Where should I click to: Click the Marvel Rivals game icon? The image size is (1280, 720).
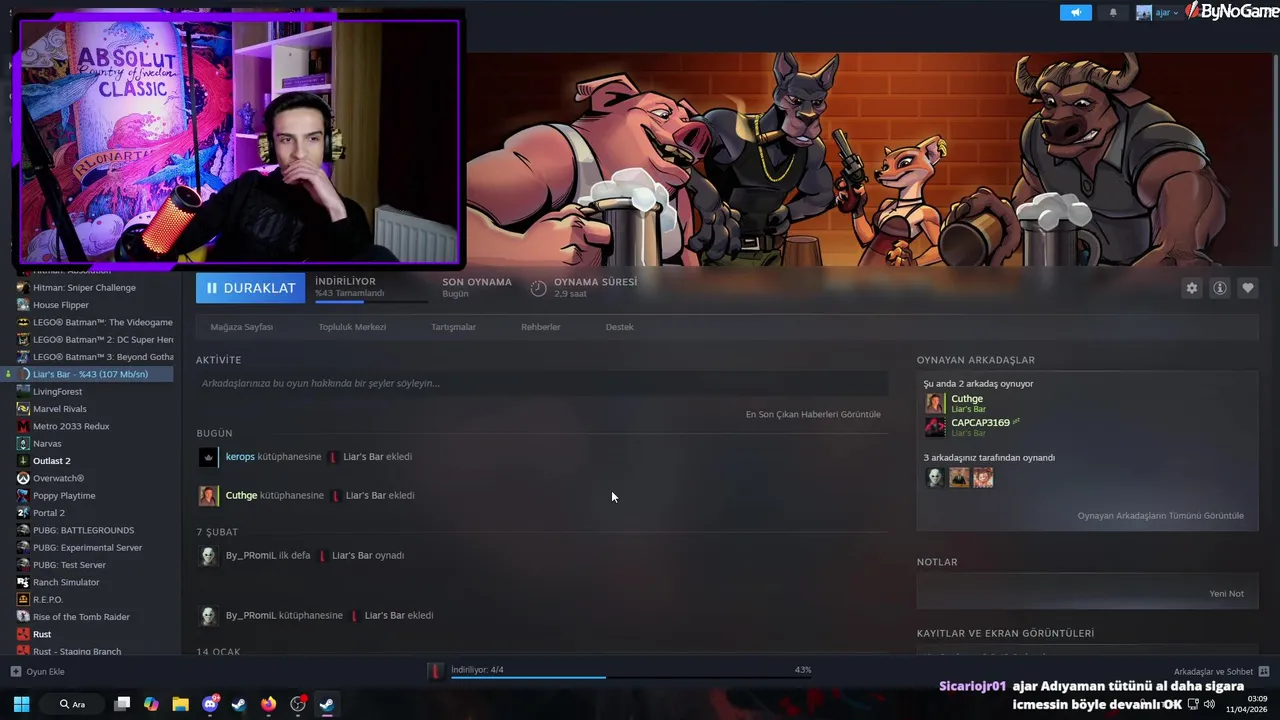[23, 409]
